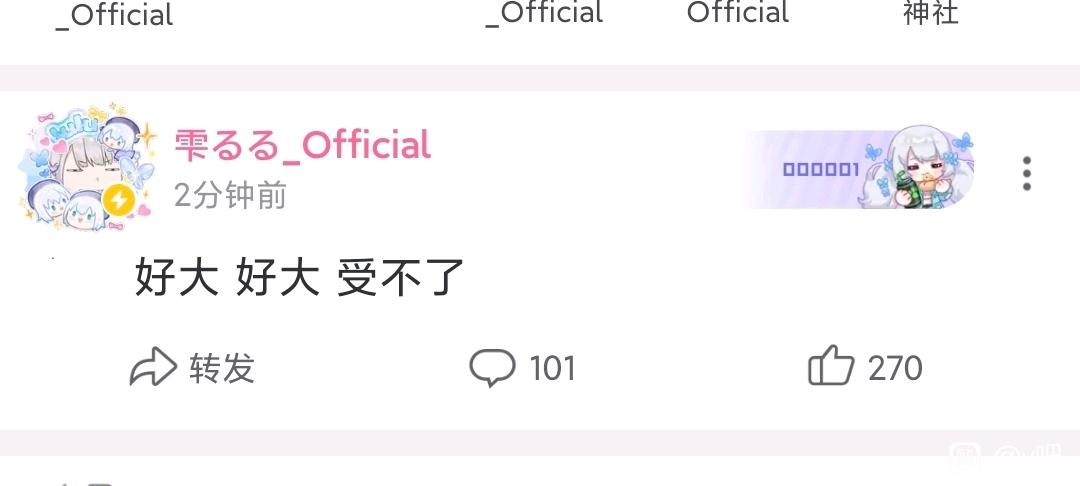Click the 2分钟前 timestamp
Viewport: 1080px width, 486px height.
point(230,196)
